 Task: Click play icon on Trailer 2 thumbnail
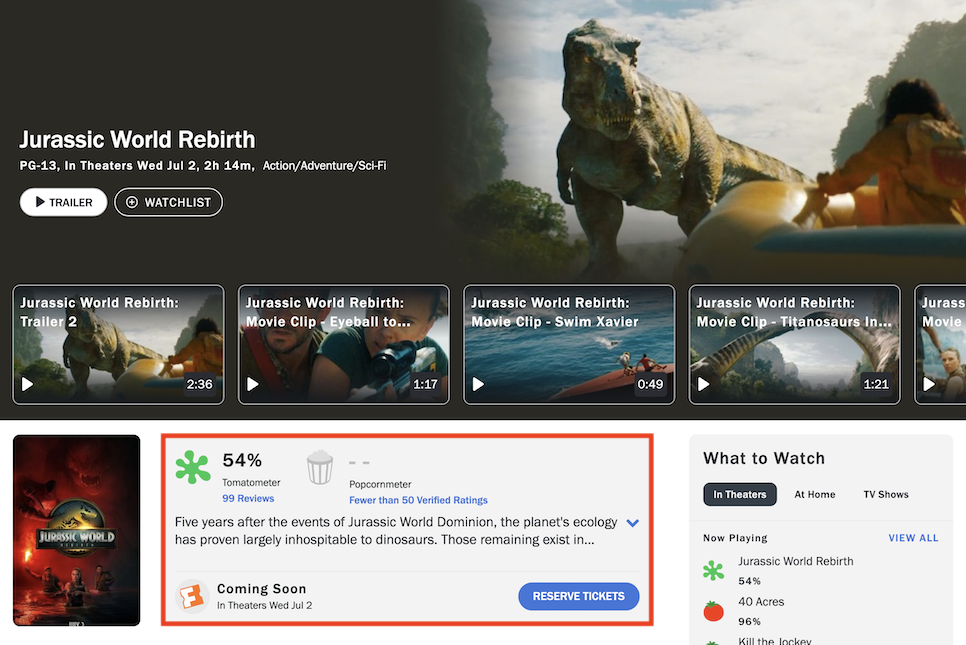[x=28, y=384]
